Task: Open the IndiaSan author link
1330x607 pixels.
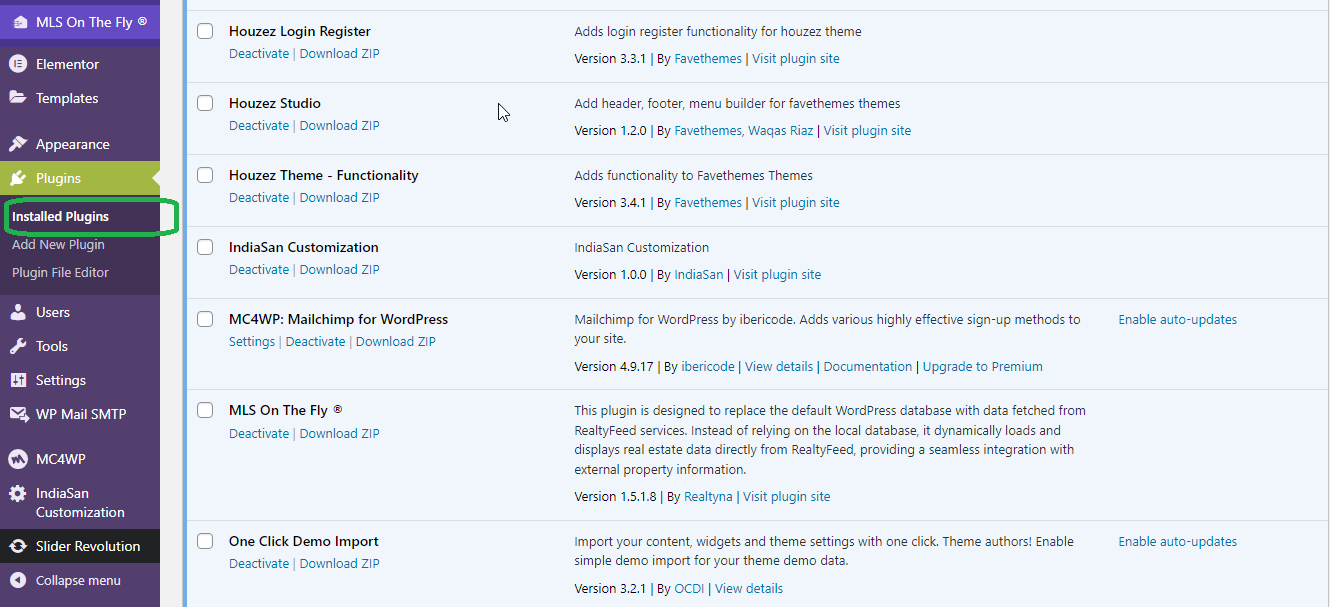Action: click(x=699, y=275)
